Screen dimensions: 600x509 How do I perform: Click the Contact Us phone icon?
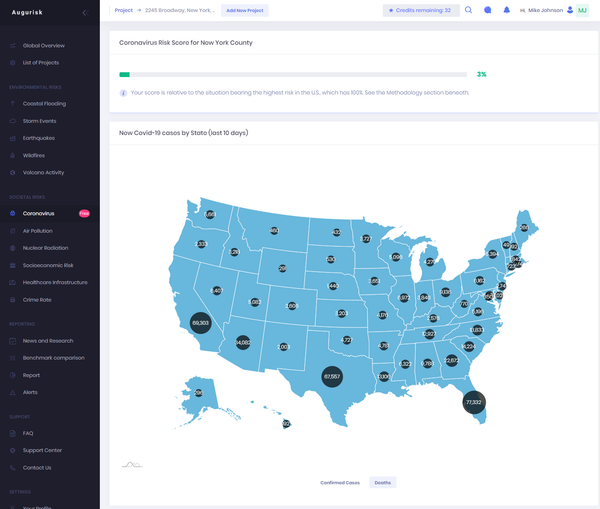click(13, 468)
